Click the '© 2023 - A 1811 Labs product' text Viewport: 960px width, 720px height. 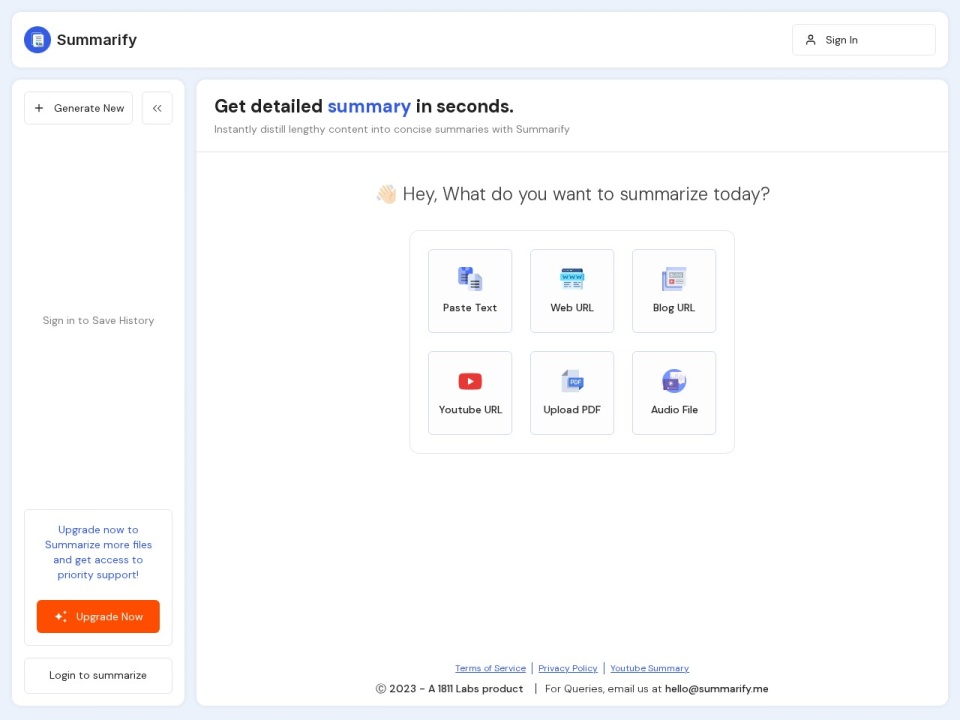point(449,689)
